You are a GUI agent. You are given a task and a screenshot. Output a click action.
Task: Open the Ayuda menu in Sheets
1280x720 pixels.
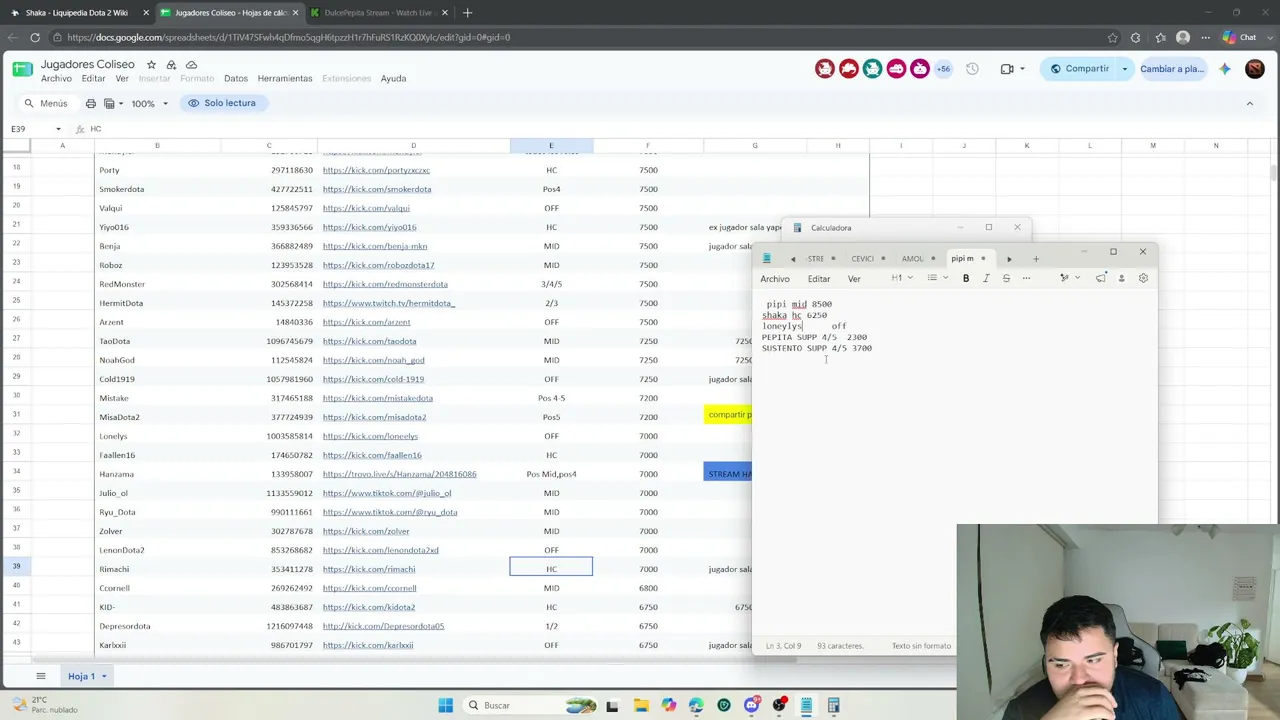coord(393,79)
